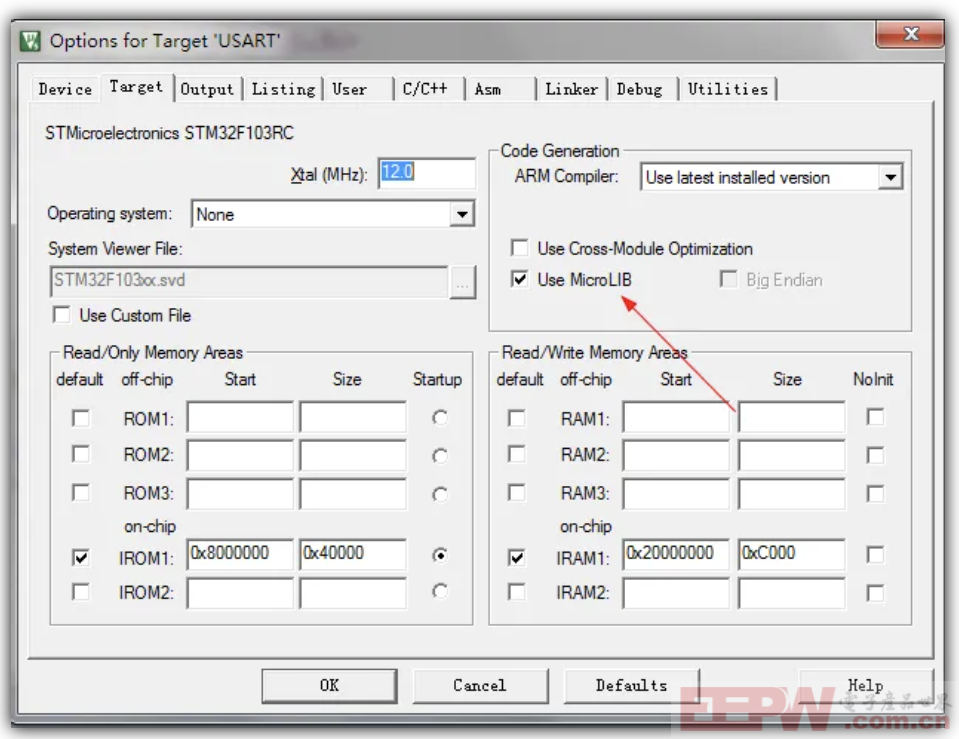This screenshot has width=959, height=739.
Task: Click the Xtal (MHz) input field
Action: pyautogui.click(x=426, y=173)
